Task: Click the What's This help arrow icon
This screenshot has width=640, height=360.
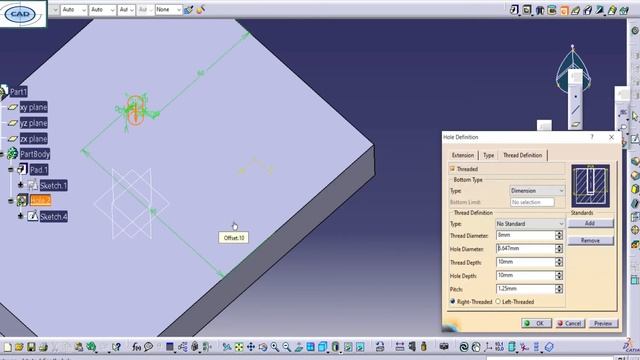Action: [116, 347]
